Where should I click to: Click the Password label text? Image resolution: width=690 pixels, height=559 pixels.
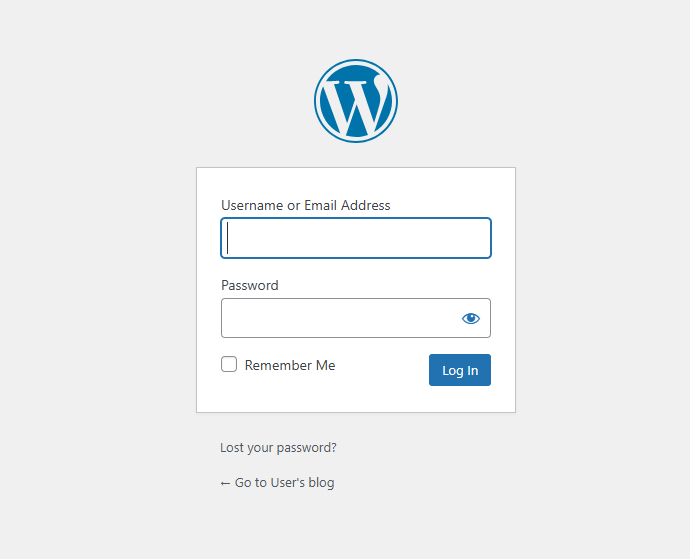click(x=250, y=285)
